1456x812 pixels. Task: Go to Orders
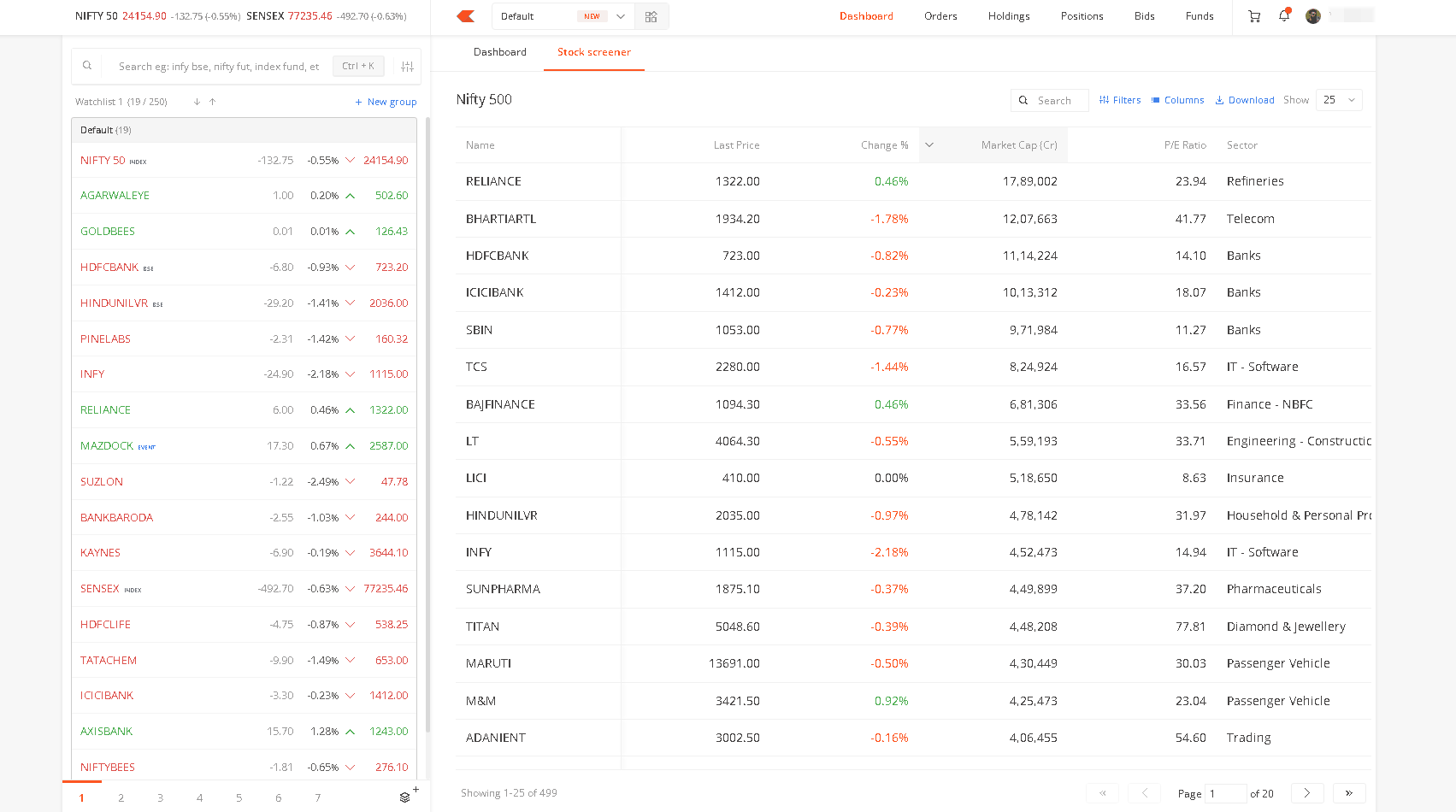pos(940,16)
